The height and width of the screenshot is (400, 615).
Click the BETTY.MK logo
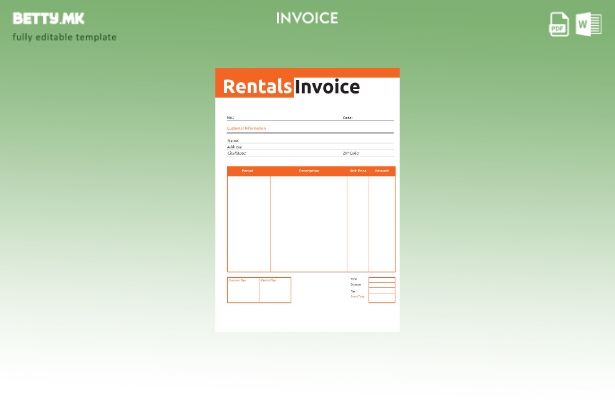point(49,18)
